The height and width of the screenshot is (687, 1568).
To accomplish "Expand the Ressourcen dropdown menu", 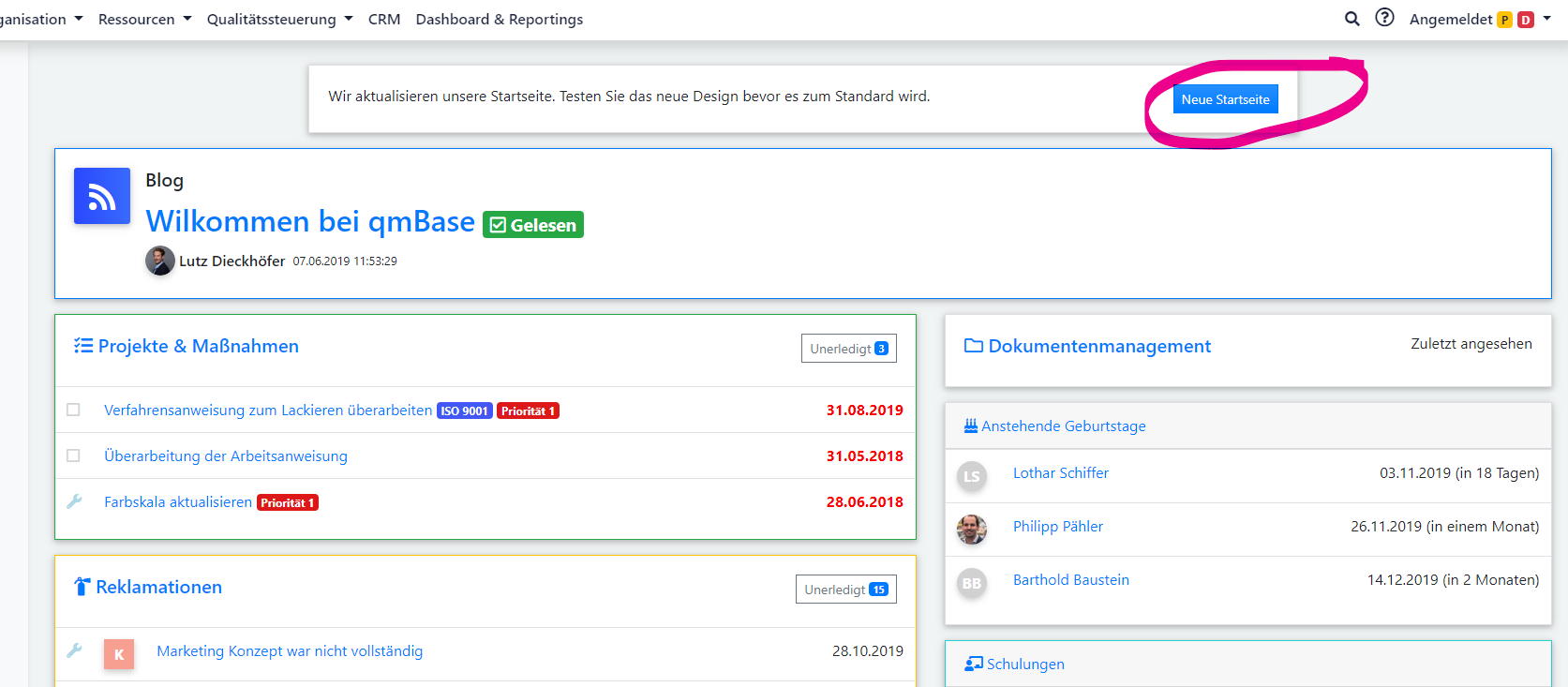I will [145, 19].
